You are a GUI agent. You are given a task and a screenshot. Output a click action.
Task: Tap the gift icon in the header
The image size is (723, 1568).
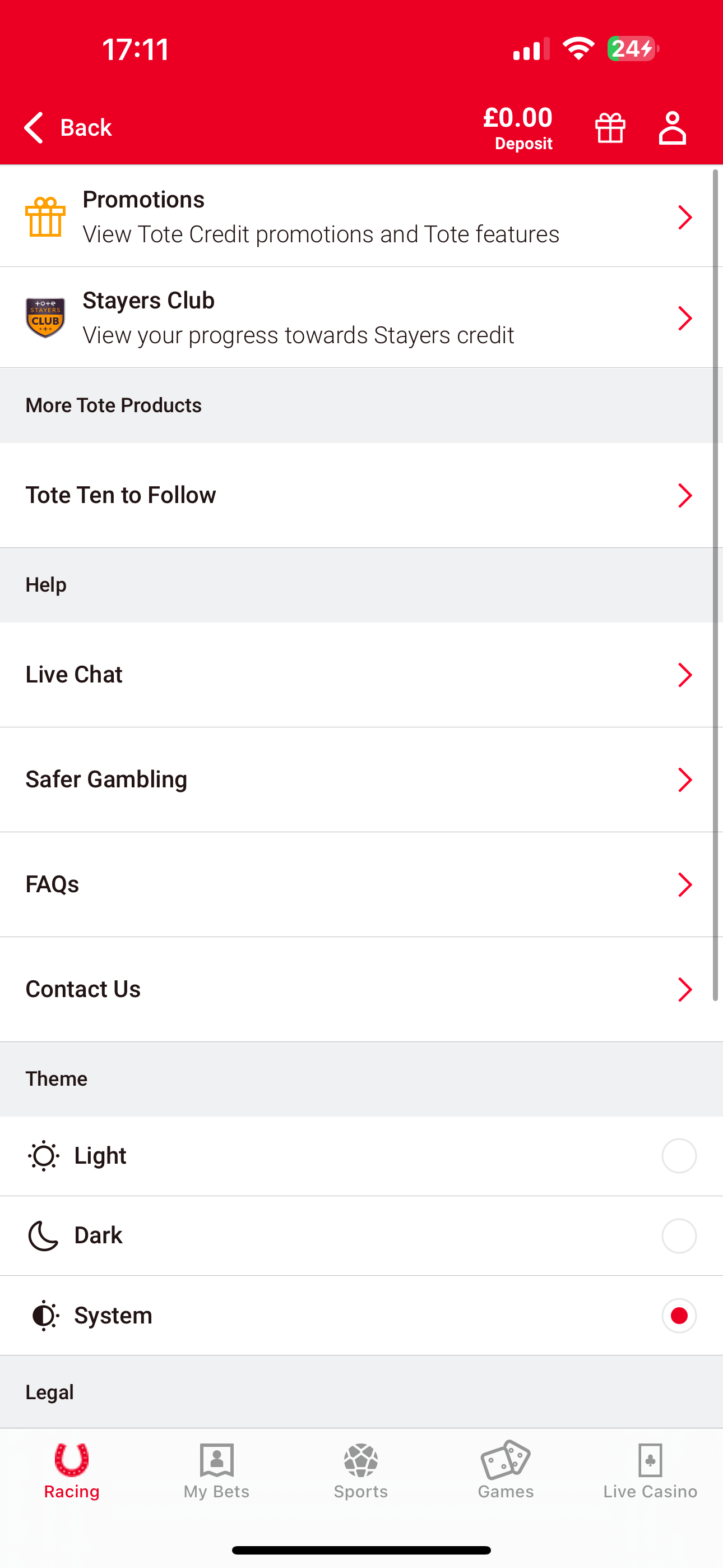tap(610, 128)
